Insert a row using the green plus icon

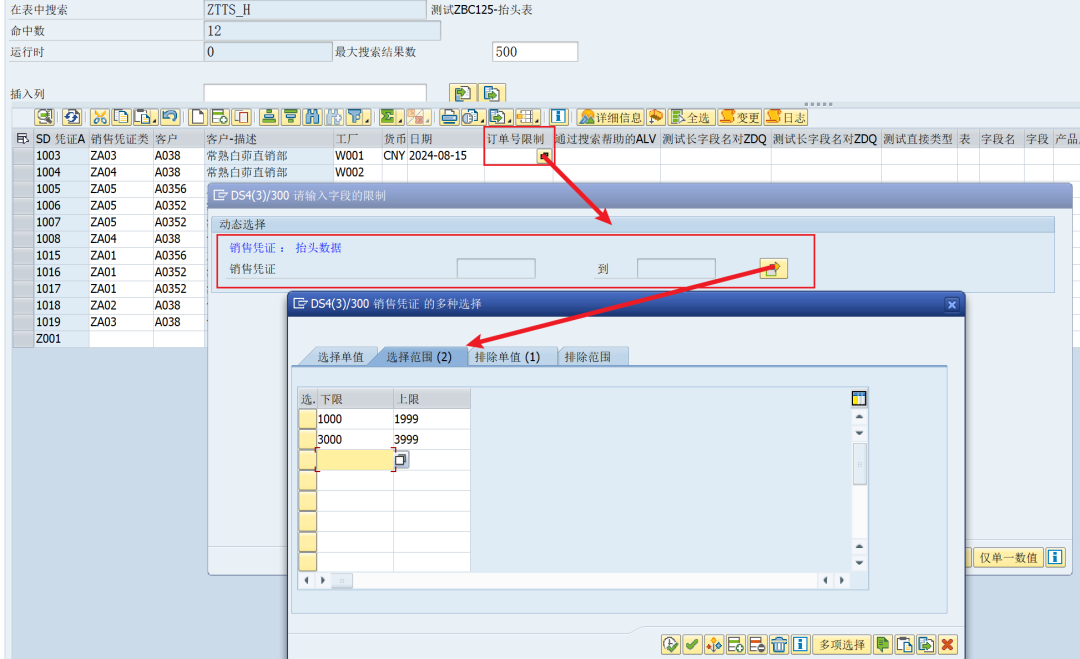(x=219, y=117)
